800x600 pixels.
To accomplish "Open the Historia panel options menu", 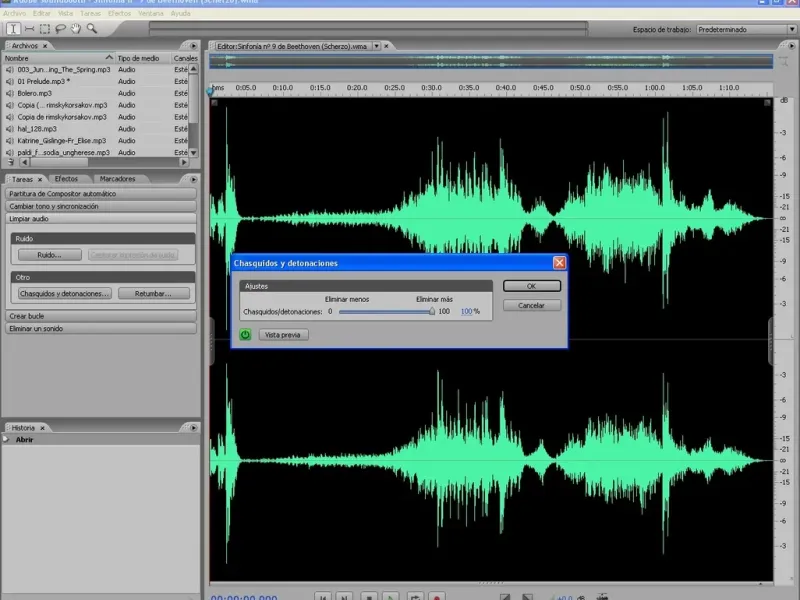I will 193,428.
